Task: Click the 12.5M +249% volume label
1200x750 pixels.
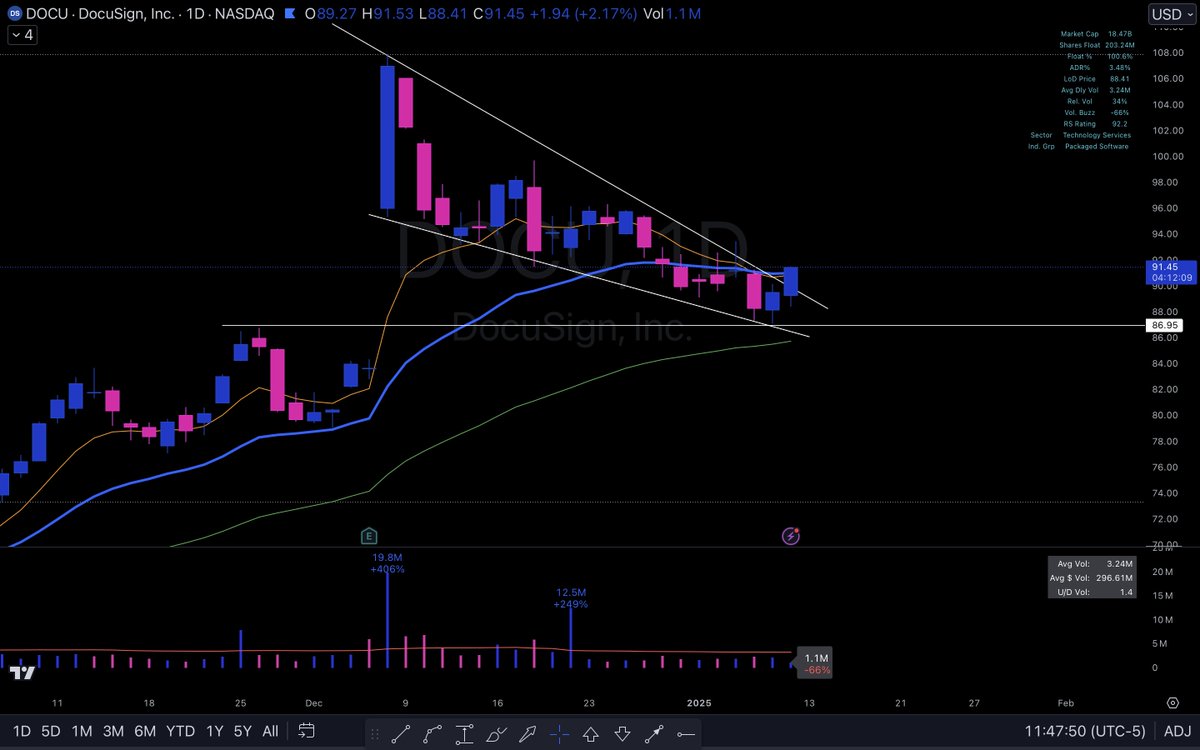Action: [570, 598]
